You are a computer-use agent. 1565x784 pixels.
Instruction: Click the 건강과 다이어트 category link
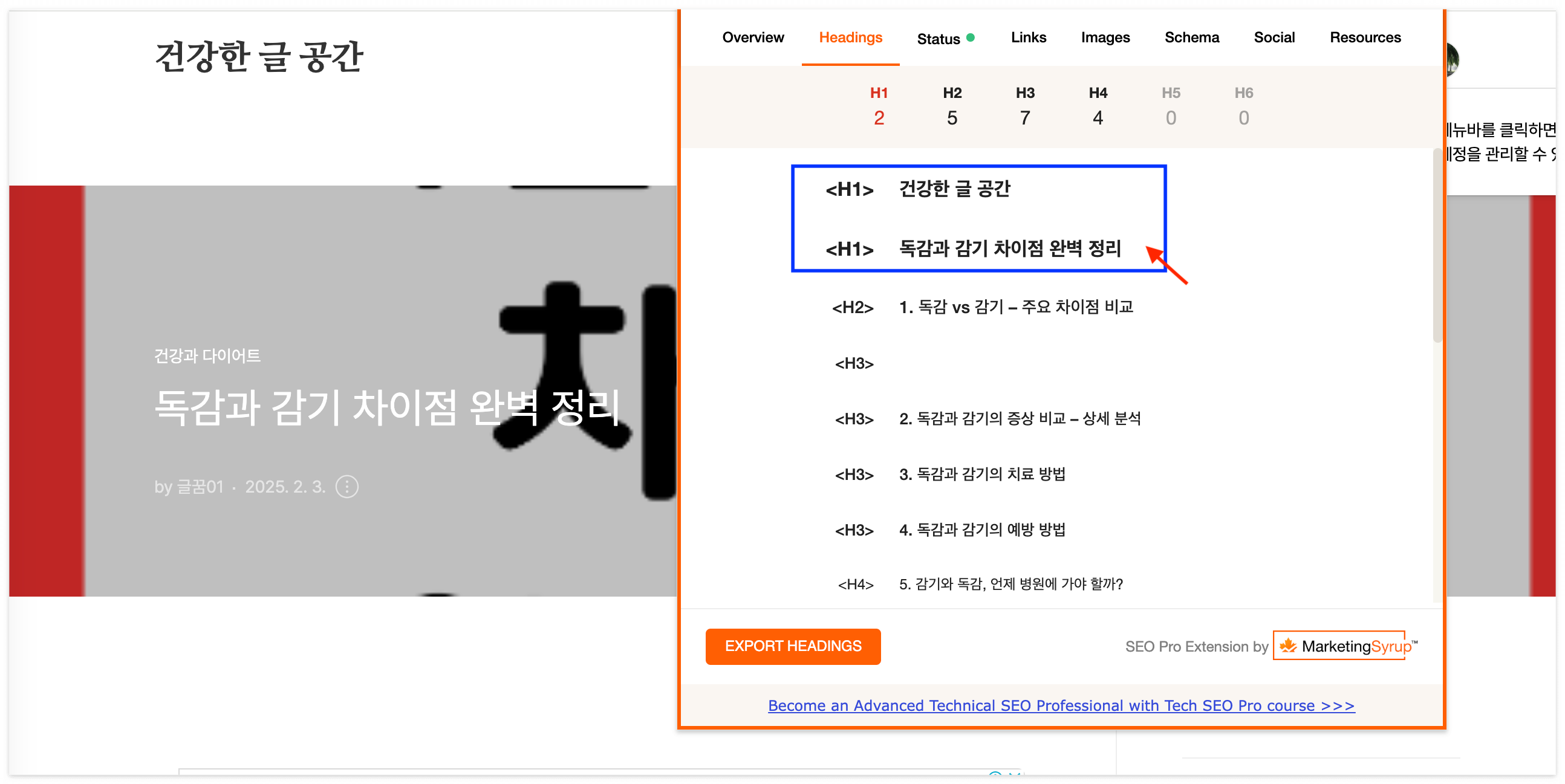coord(207,356)
